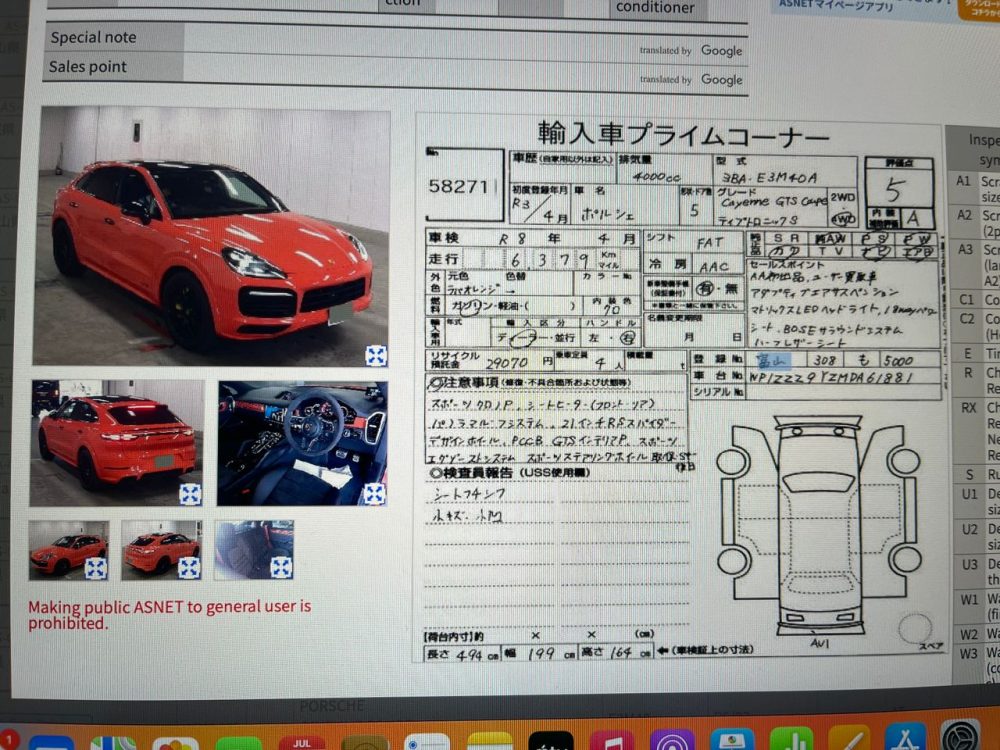This screenshot has width=1000, height=750.
Task: Open the large red Cayenne front photo
Action: 210,235
